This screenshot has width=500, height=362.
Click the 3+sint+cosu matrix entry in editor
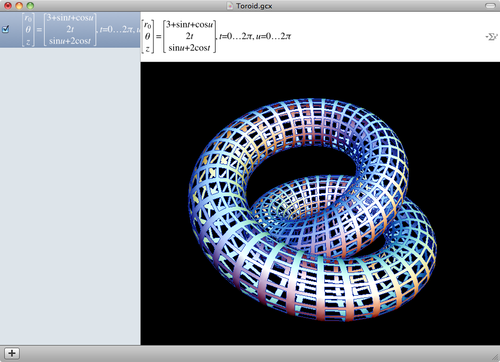click(190, 24)
